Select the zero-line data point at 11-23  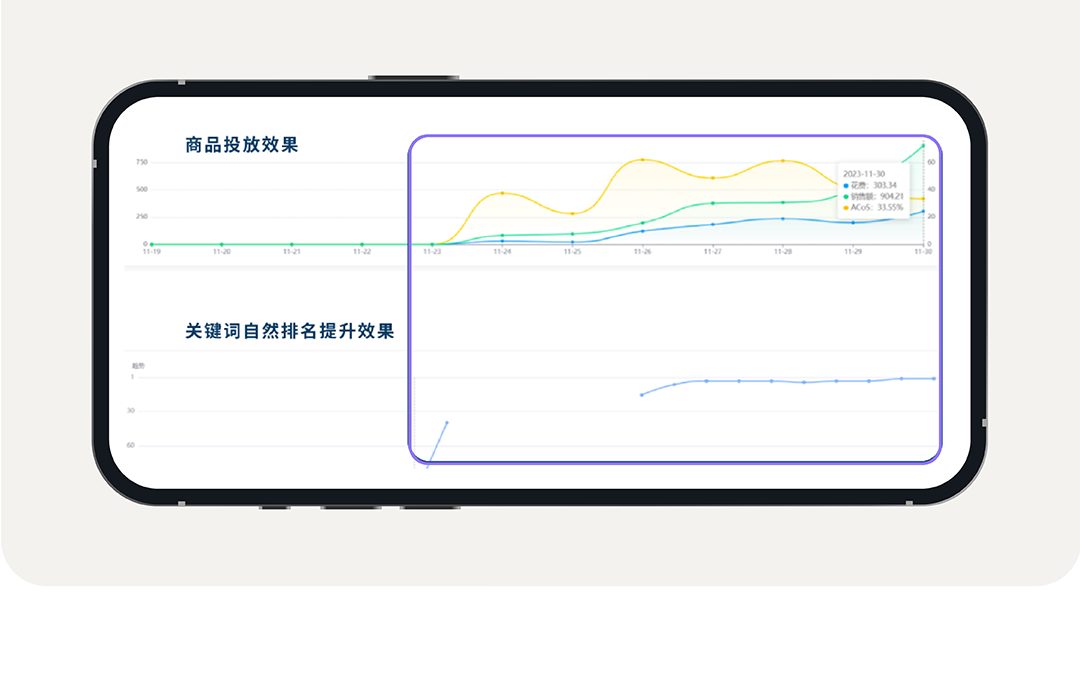[432, 245]
